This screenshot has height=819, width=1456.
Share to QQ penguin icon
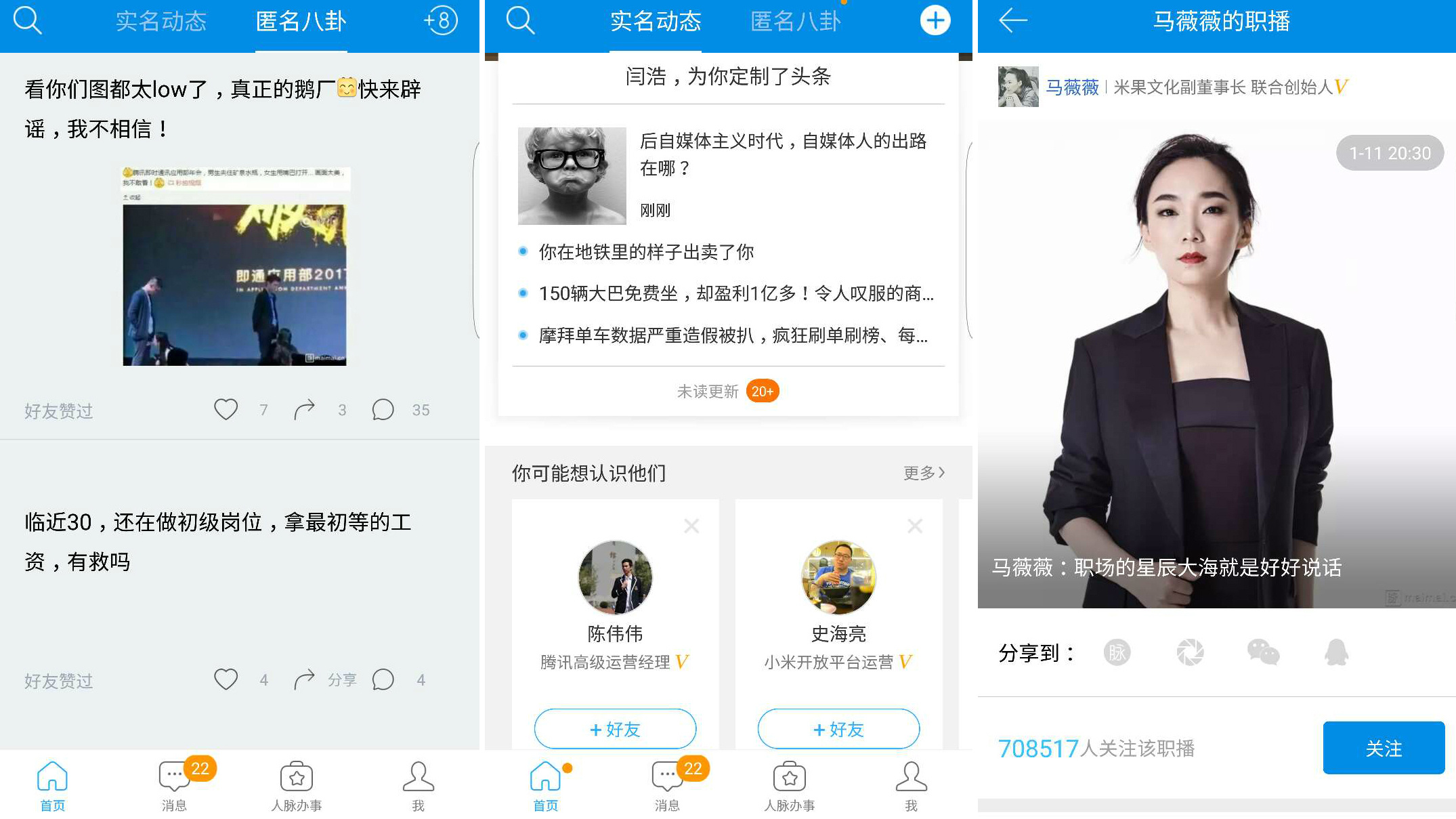1336,652
